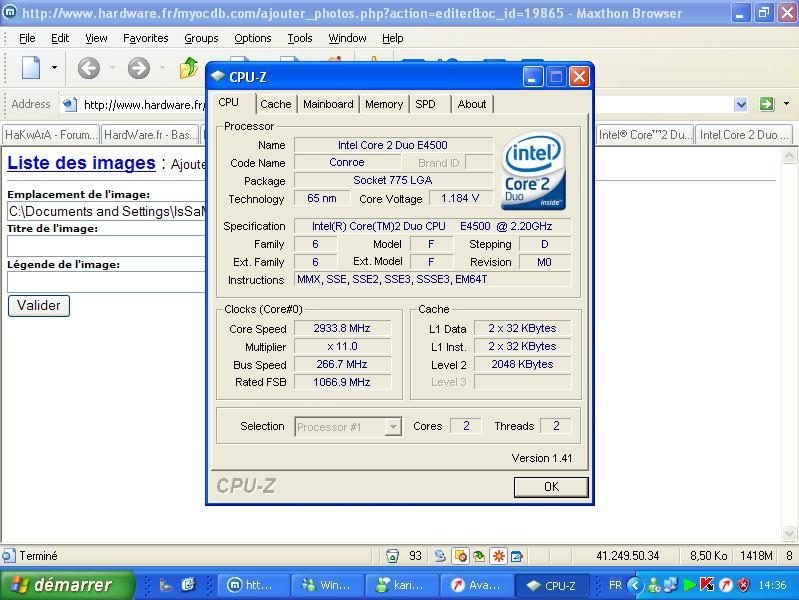This screenshot has height=600, width=799.
Task: Click the network connection tray icon
Action: [671, 585]
